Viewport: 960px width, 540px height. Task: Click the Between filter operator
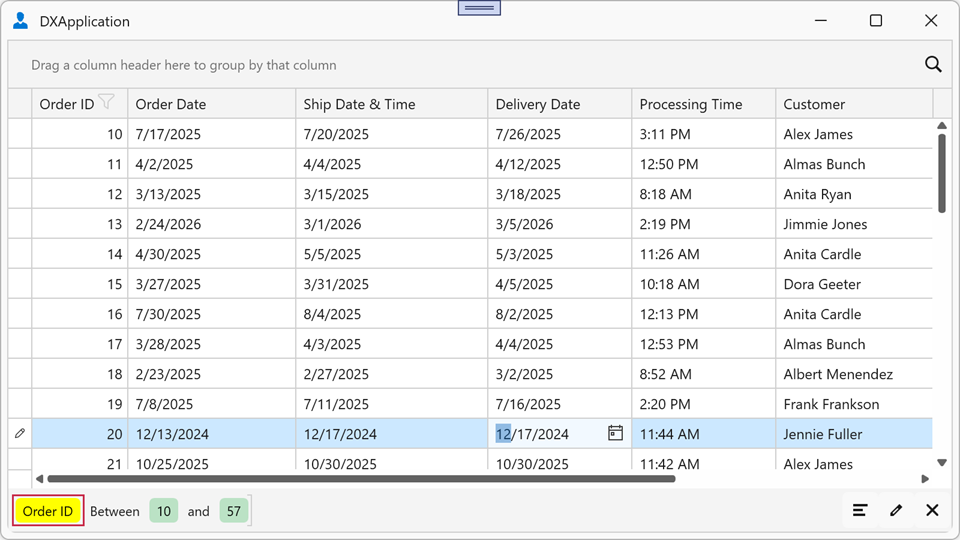click(x=114, y=511)
